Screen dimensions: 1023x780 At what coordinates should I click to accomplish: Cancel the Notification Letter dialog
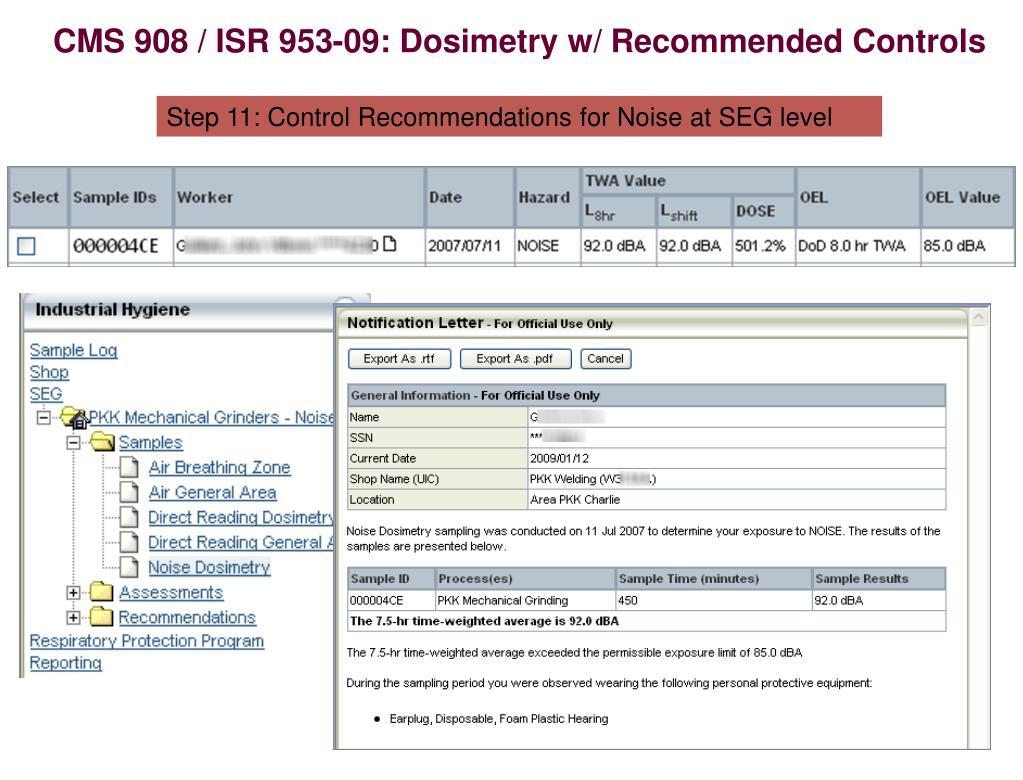click(605, 359)
